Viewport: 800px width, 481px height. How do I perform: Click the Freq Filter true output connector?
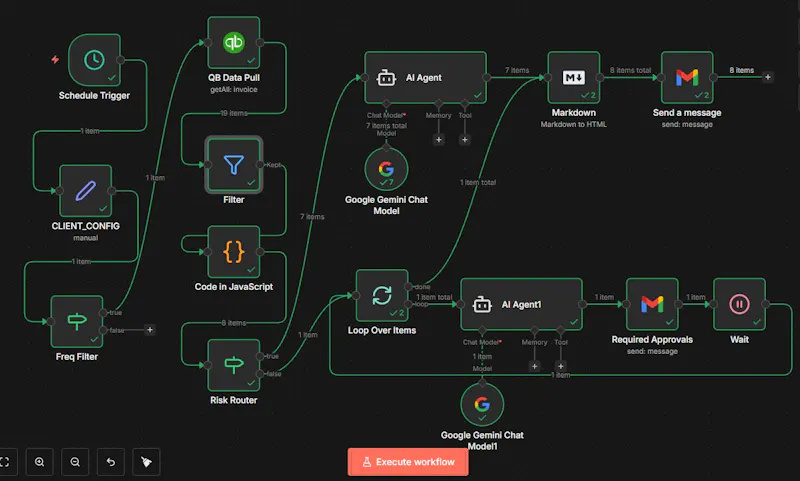(x=103, y=313)
